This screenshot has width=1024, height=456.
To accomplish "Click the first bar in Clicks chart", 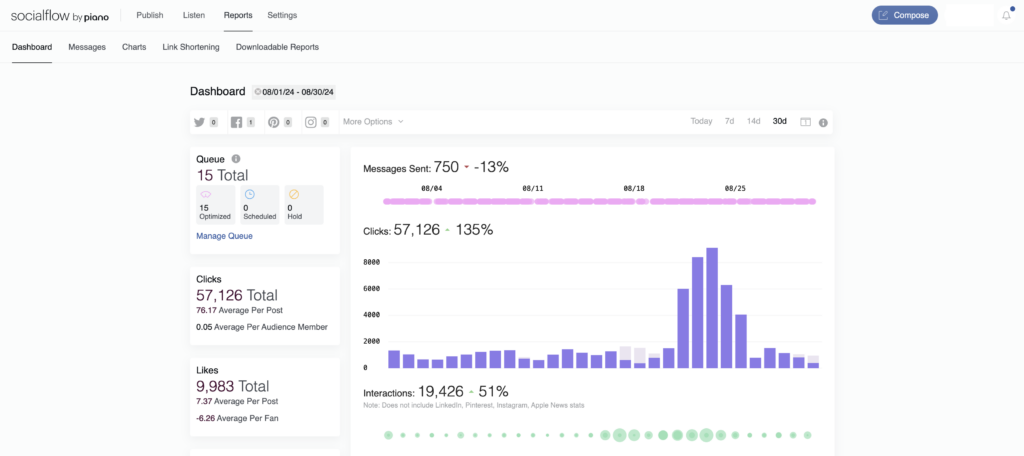I will pos(394,359).
